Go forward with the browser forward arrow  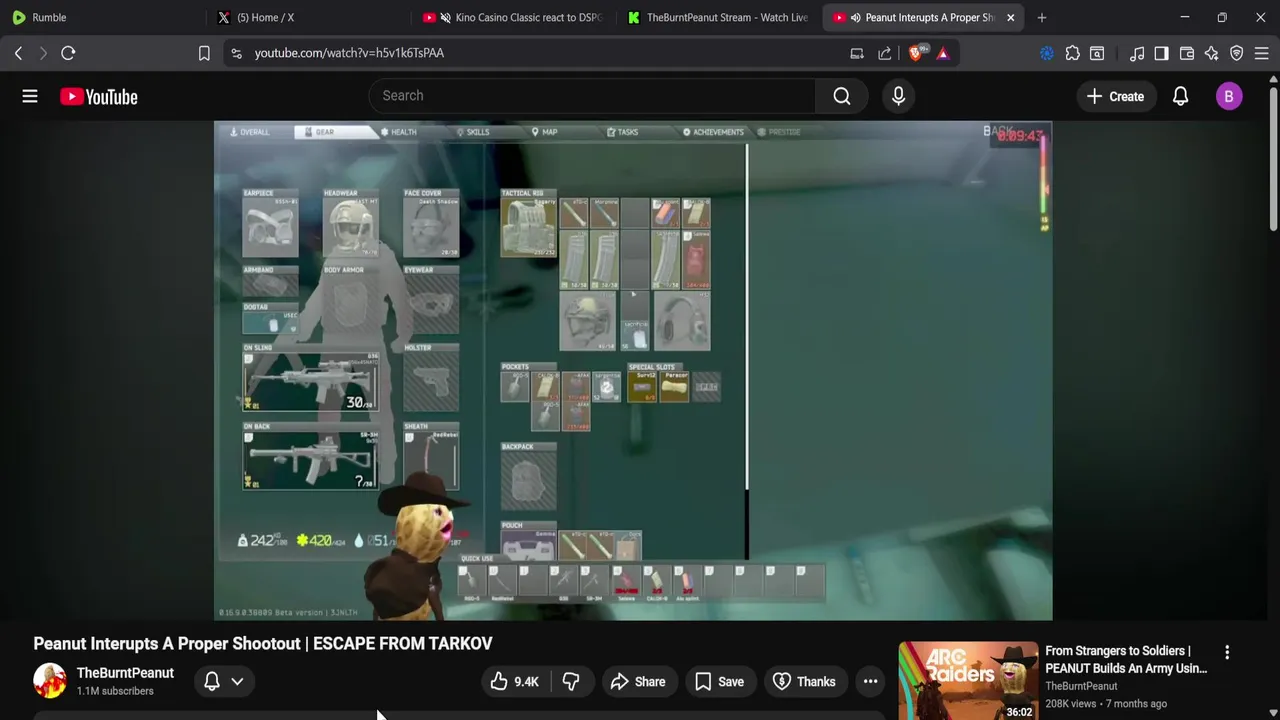pyautogui.click(x=43, y=53)
